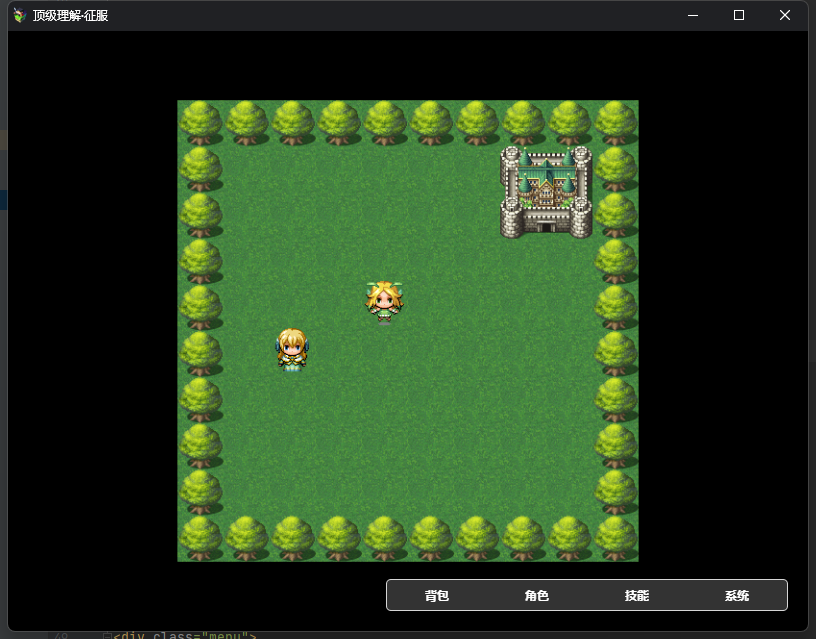Maximize the game window
This screenshot has width=816, height=639.
(738, 16)
